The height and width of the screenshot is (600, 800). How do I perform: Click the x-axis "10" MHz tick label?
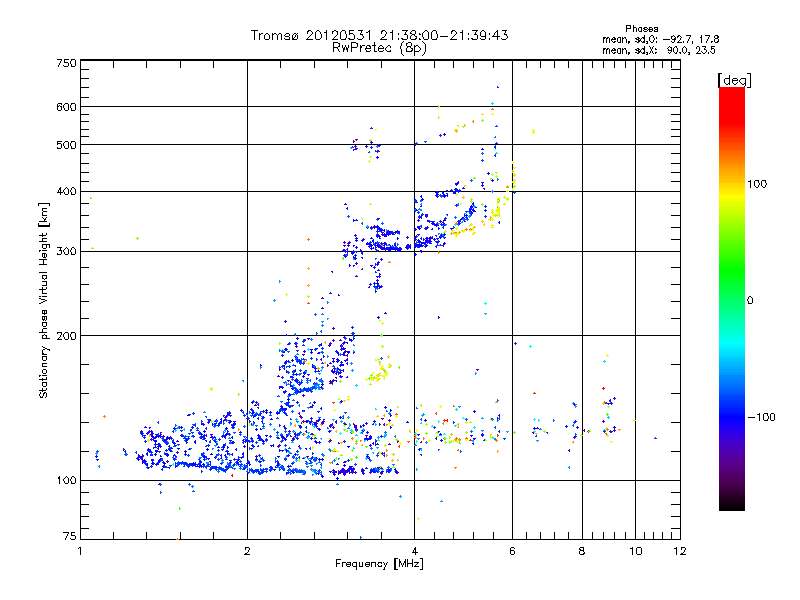[x=636, y=552]
